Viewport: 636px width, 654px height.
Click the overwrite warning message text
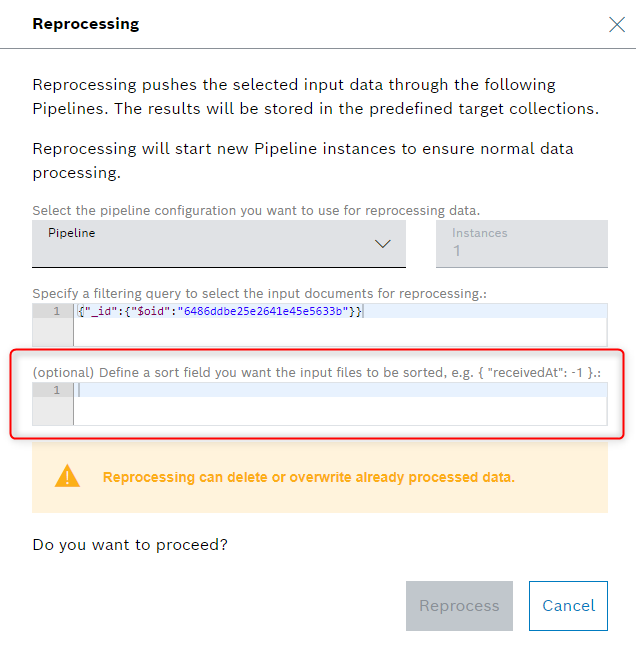(308, 477)
